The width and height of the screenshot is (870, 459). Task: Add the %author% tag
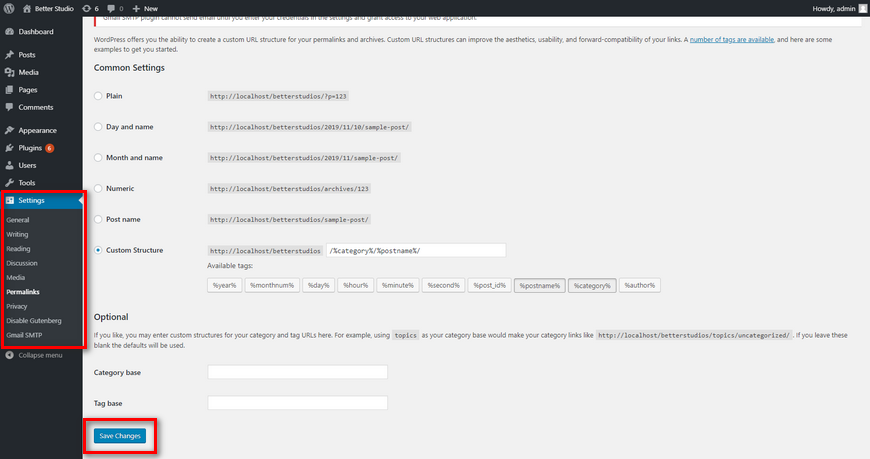[x=640, y=285]
